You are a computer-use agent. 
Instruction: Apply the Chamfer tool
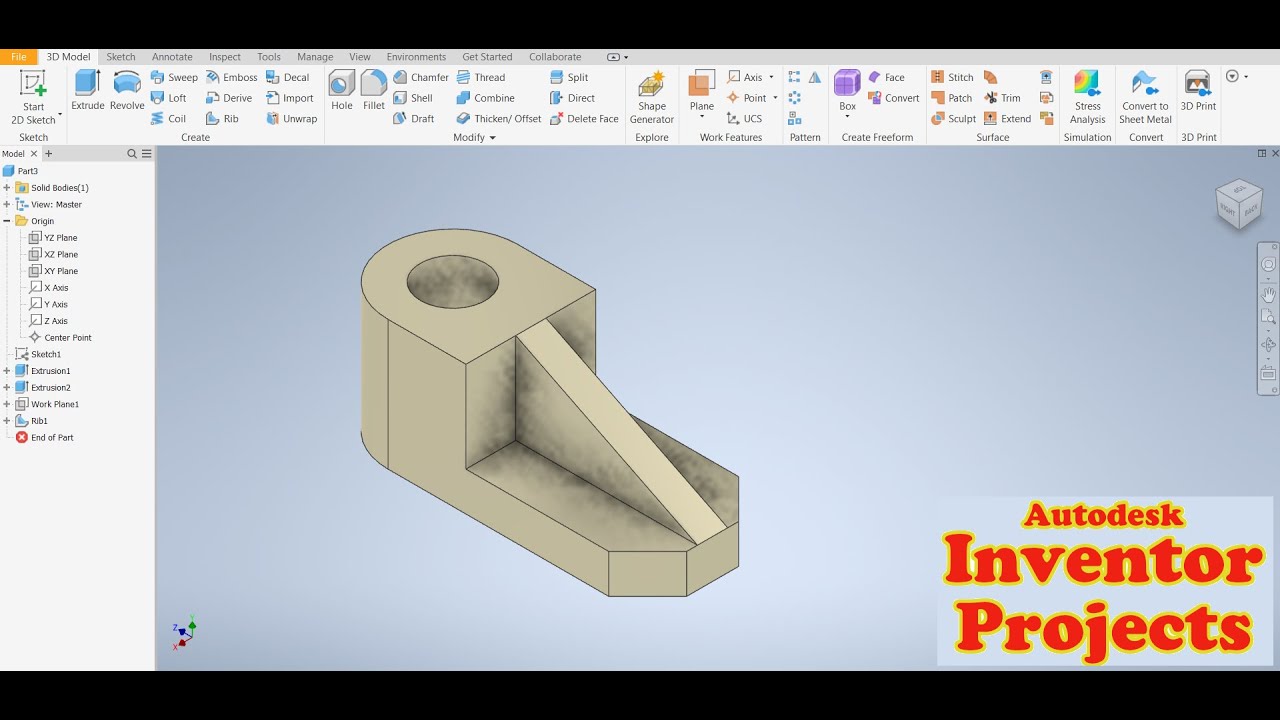point(421,77)
